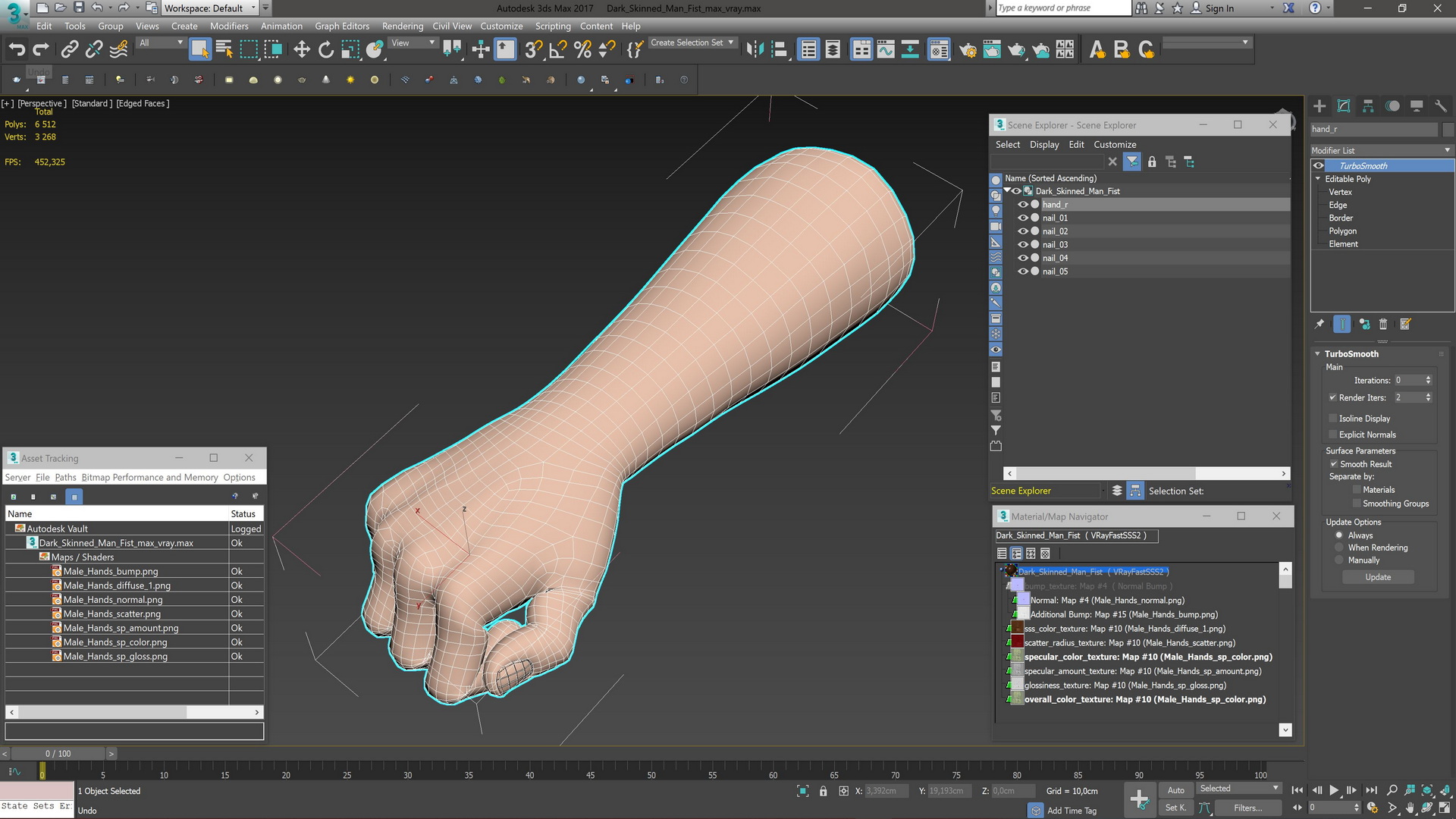The height and width of the screenshot is (819, 1456).
Task: Collapse the Editable Poly sub-object tree
Action: point(1318,179)
